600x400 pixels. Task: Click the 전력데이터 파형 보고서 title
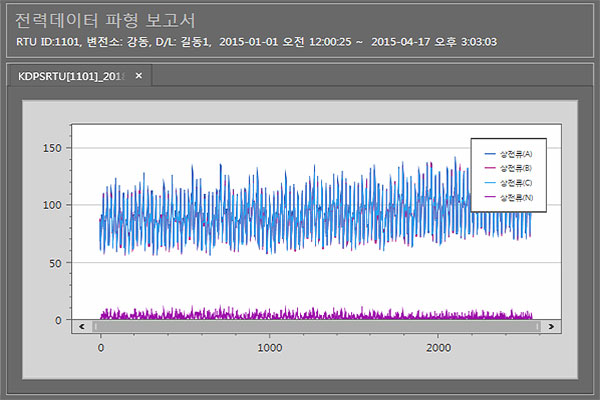point(106,20)
